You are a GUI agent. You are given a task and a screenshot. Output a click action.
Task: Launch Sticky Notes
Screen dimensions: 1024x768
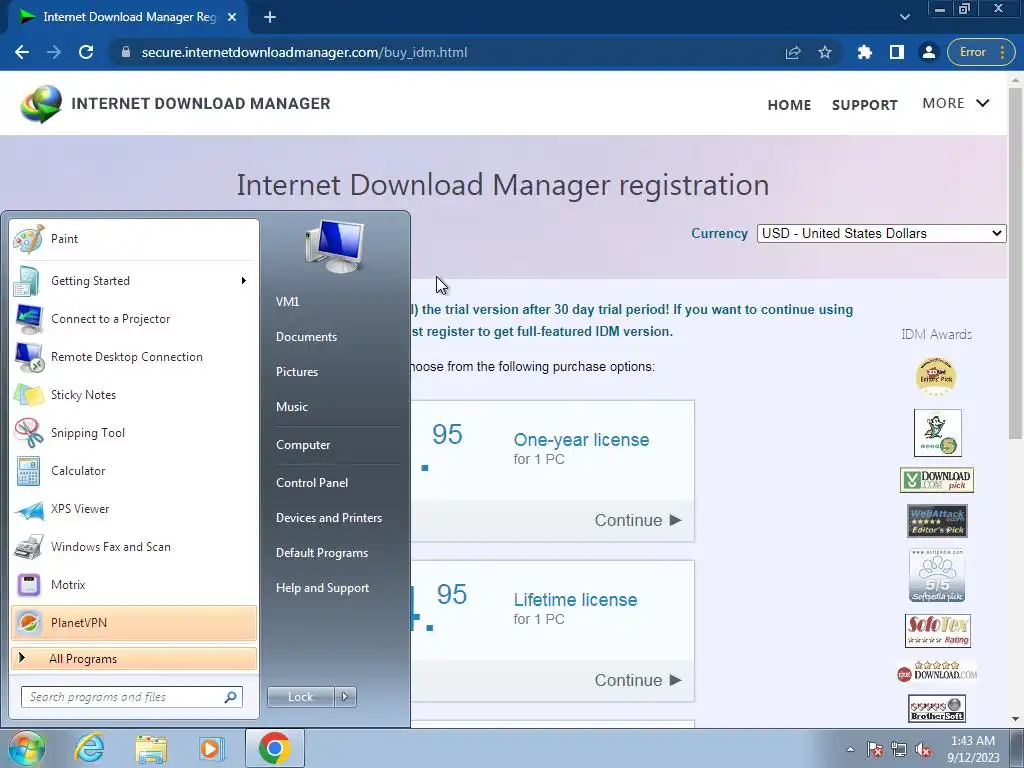click(x=134, y=394)
